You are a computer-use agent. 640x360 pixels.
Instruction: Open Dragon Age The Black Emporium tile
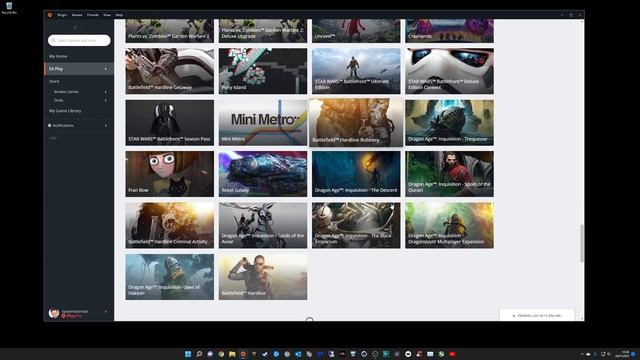pos(356,225)
